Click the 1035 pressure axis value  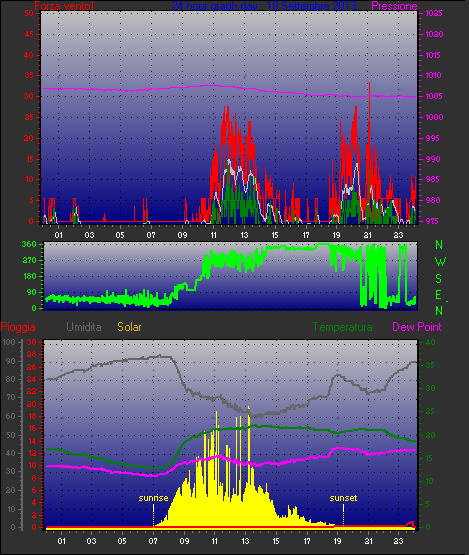point(434,13)
